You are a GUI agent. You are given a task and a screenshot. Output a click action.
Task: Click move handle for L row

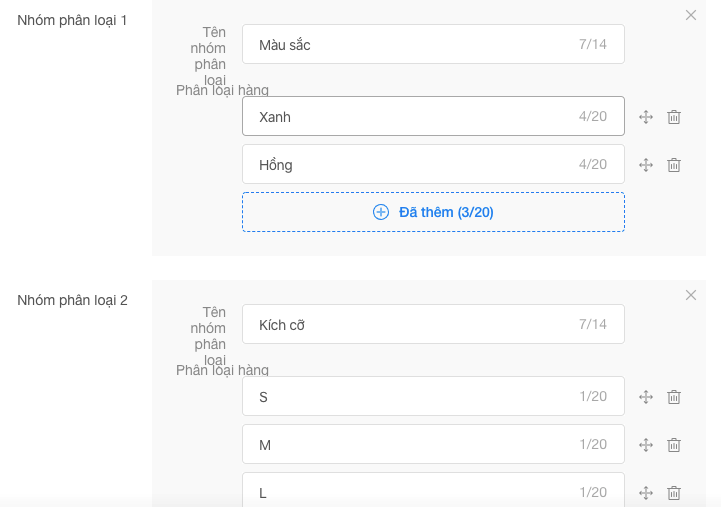click(646, 493)
